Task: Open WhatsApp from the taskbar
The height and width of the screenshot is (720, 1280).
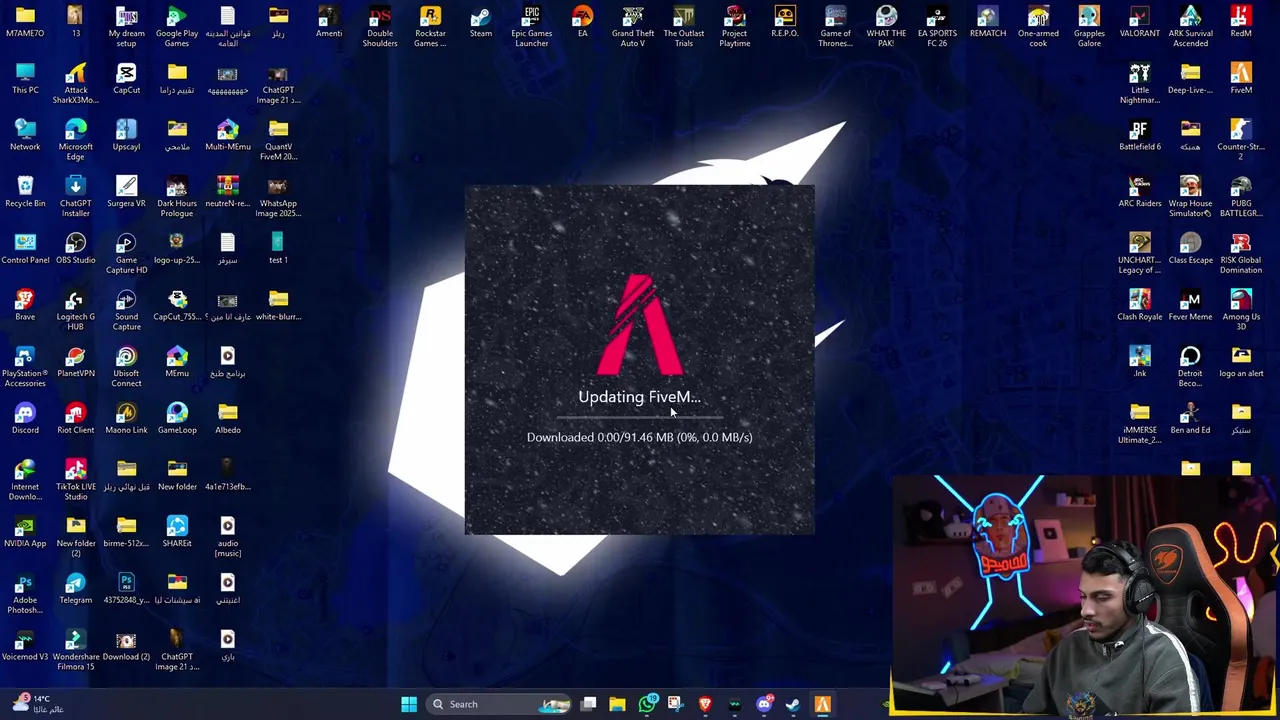Action: click(x=647, y=704)
